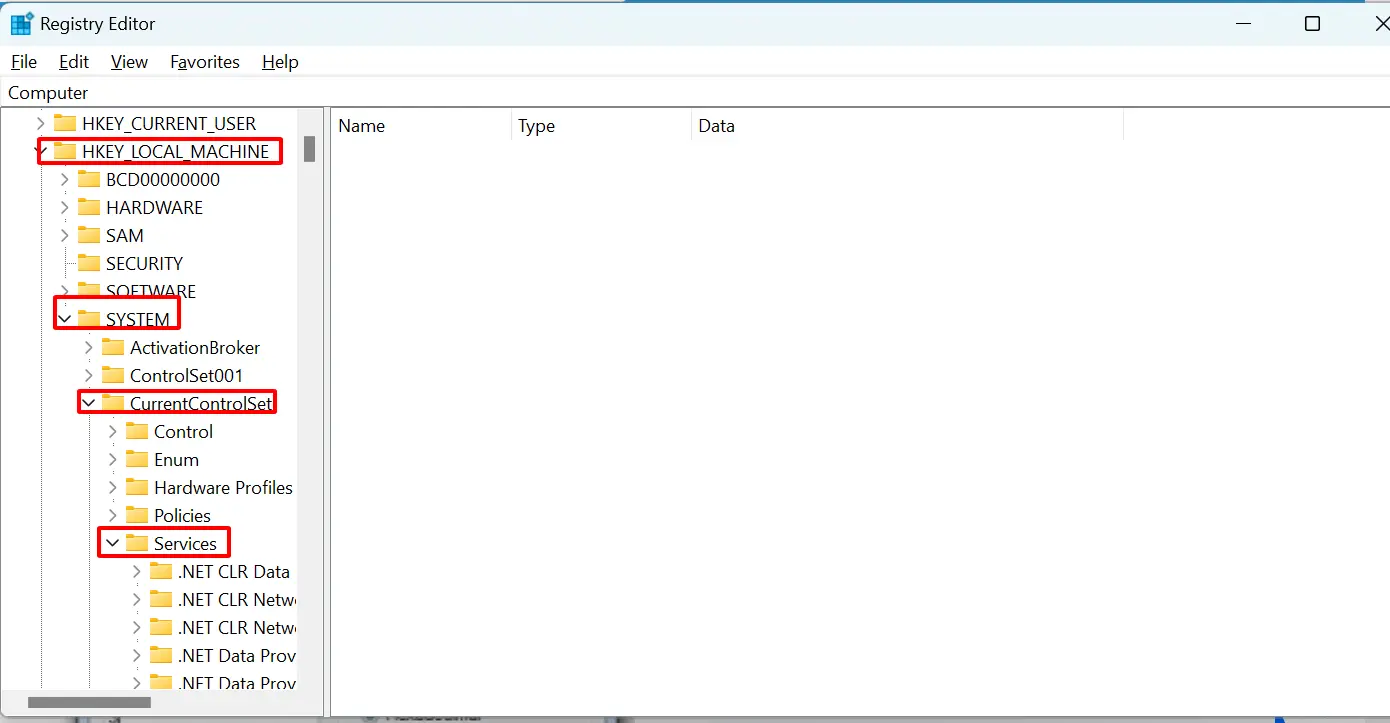Click the Computer address bar
The width and height of the screenshot is (1390, 723).
695,93
